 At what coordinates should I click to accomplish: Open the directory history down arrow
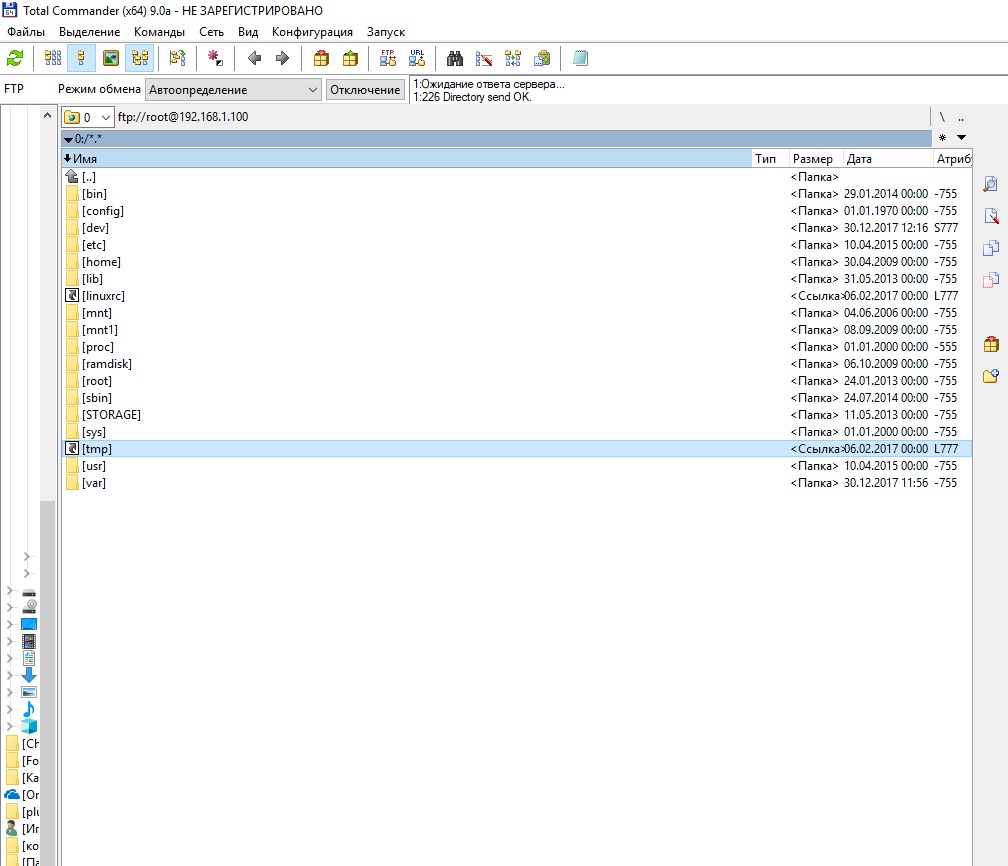click(962, 137)
